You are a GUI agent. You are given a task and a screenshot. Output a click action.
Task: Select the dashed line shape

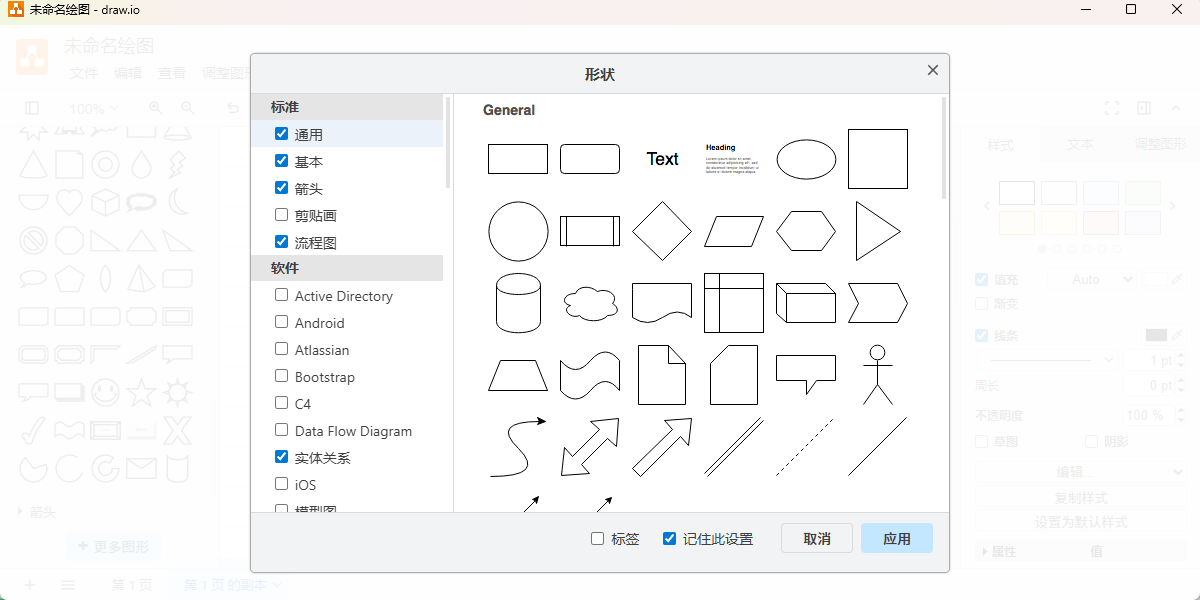[x=805, y=446]
